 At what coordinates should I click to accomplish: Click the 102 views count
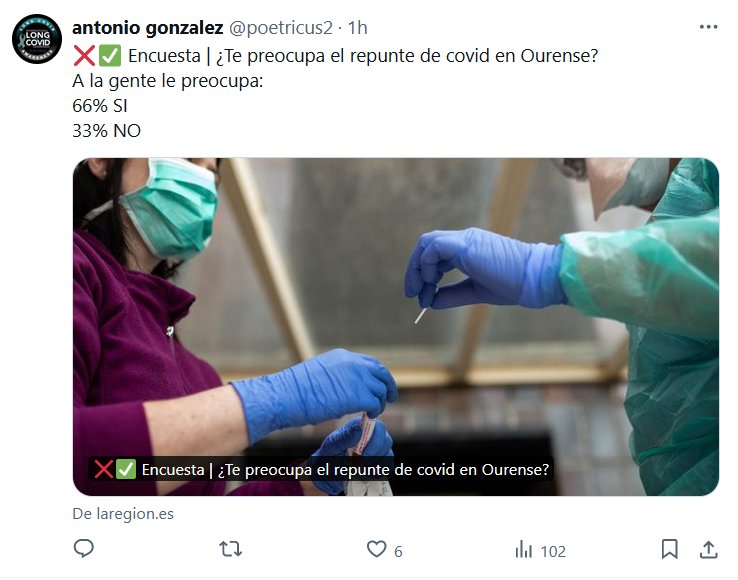click(x=553, y=551)
